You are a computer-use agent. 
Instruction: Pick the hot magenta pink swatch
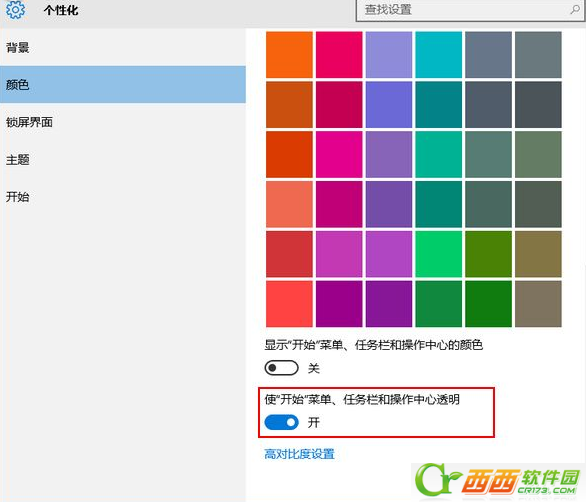[339, 154]
